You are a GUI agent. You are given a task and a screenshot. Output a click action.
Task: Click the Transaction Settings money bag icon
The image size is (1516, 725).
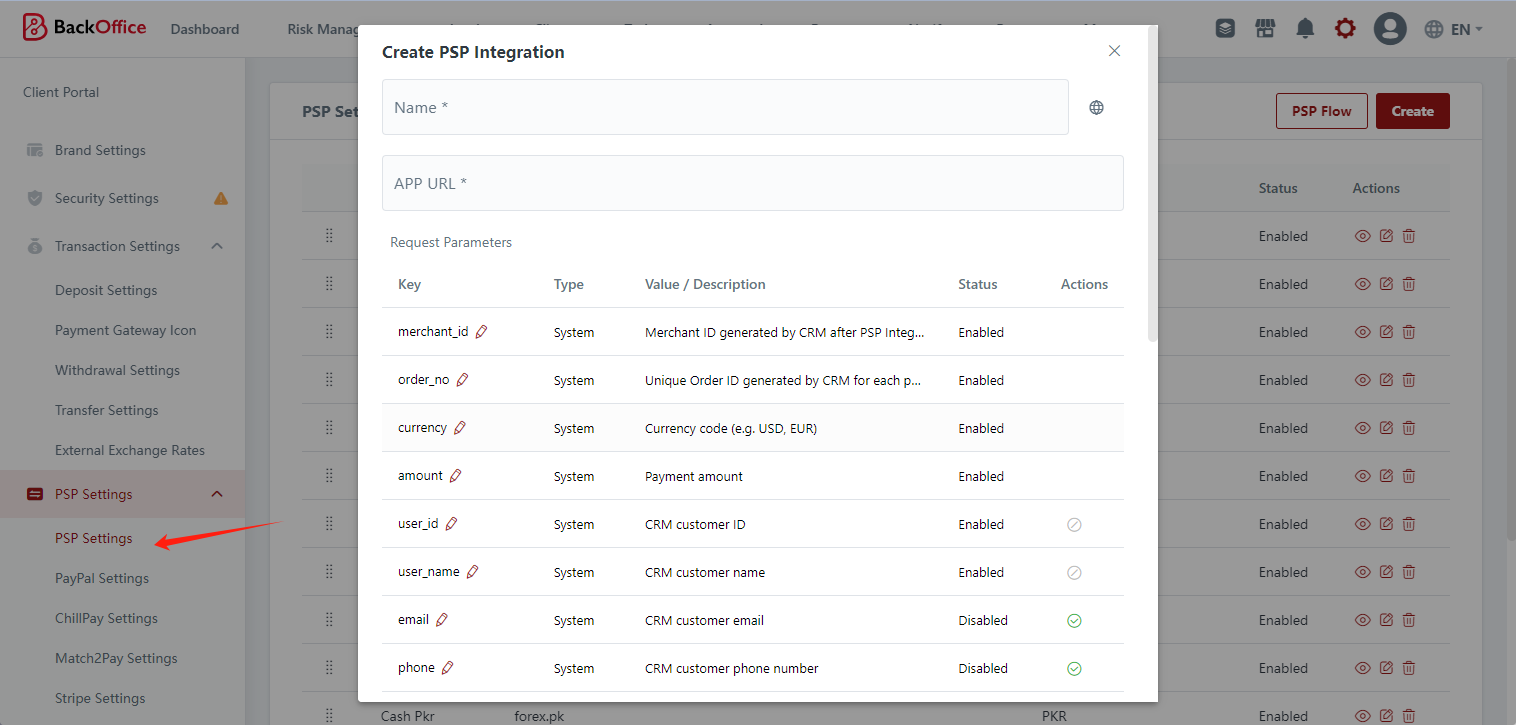(x=35, y=246)
